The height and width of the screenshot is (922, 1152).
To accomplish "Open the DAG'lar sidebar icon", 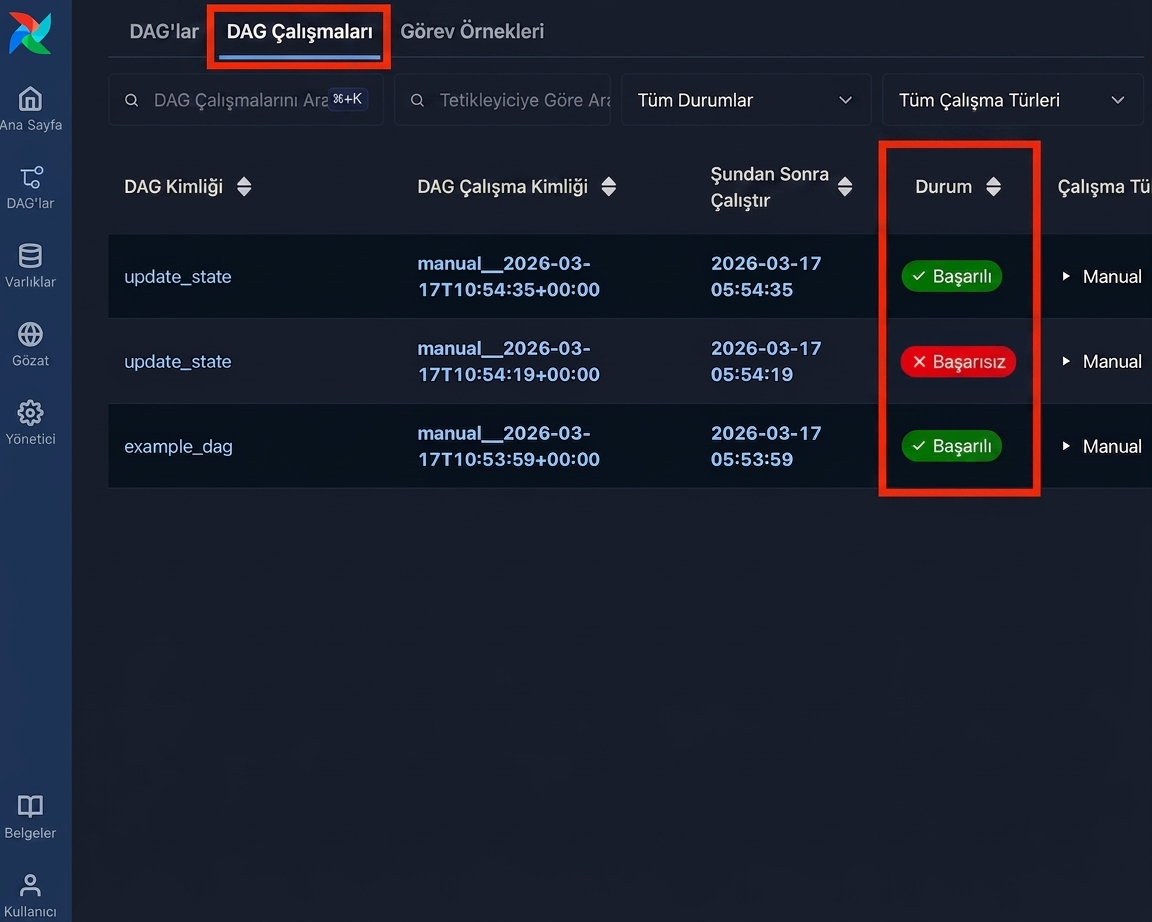I will [x=31, y=177].
